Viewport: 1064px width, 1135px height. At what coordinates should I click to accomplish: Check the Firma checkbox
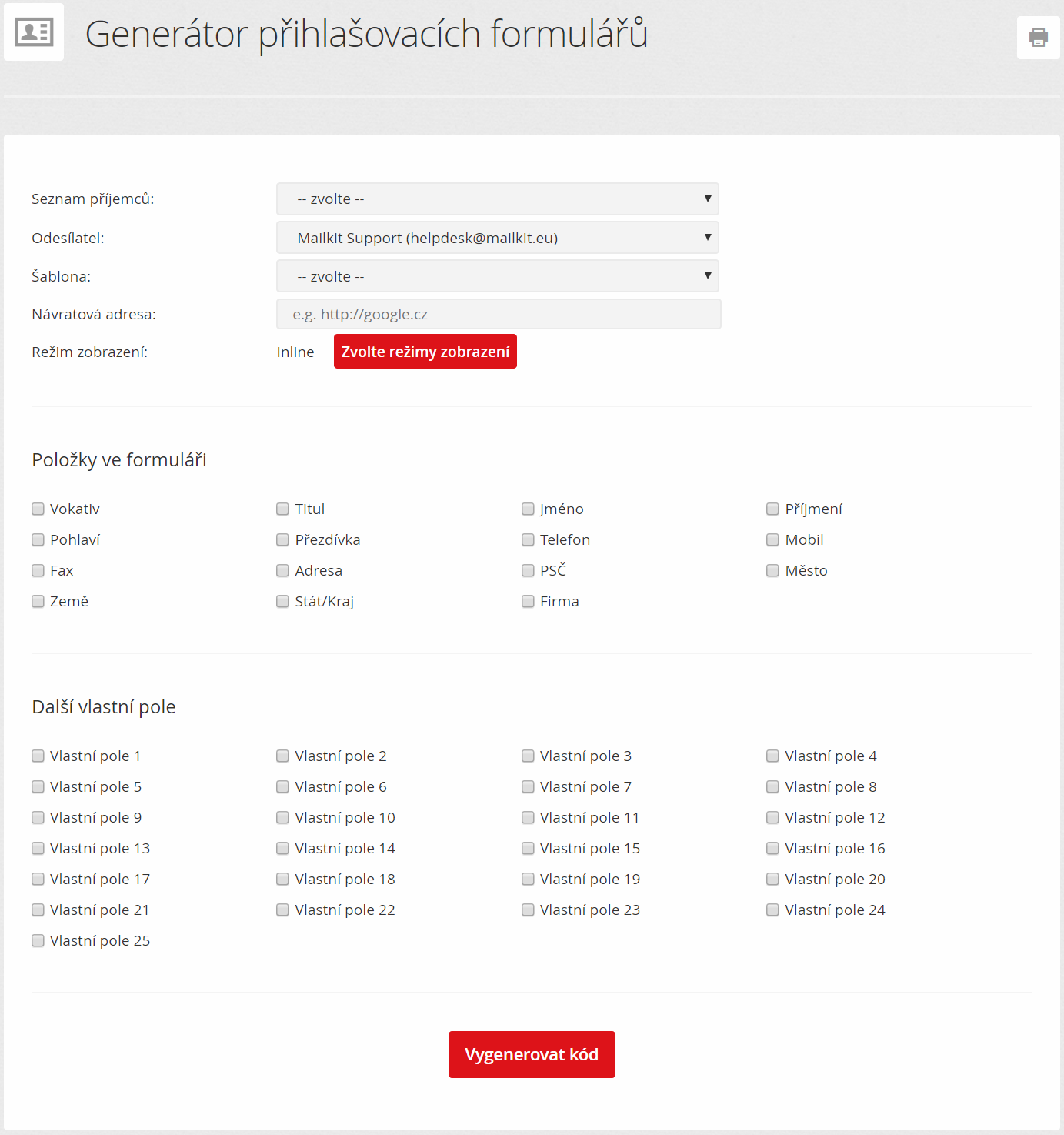pyautogui.click(x=528, y=601)
